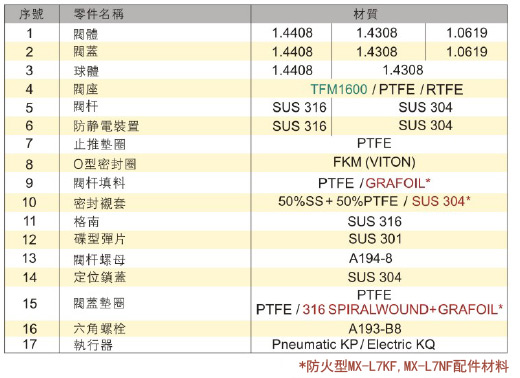Click the red 316 SPIRALWOUND+GRAFOIL* text

click(402, 310)
